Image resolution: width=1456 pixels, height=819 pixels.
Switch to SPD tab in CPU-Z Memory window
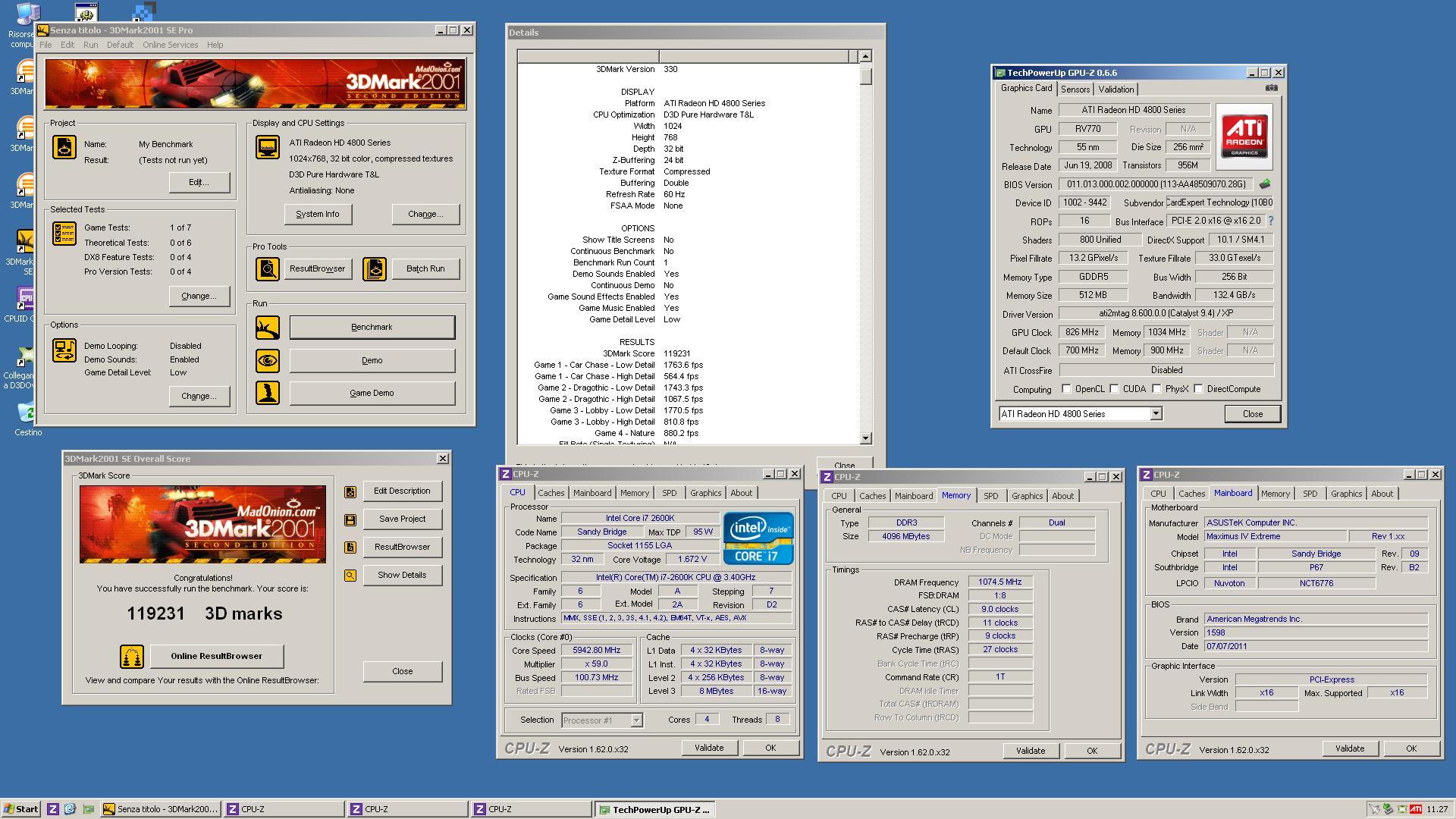pos(990,496)
